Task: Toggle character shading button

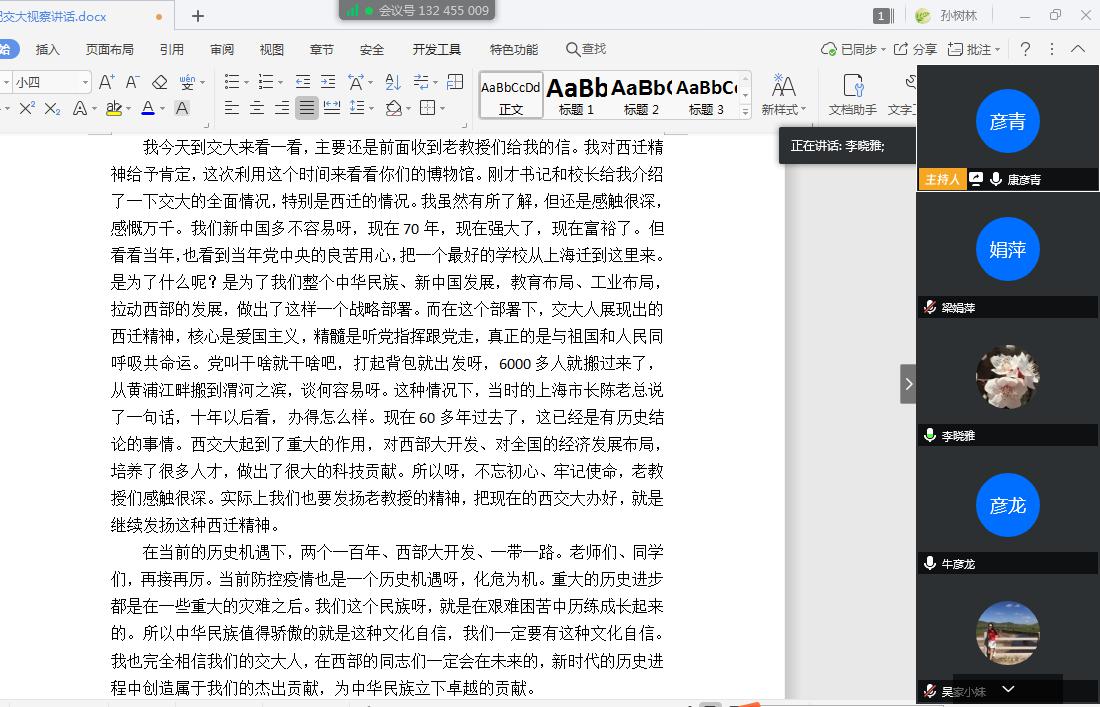Action: [x=182, y=108]
